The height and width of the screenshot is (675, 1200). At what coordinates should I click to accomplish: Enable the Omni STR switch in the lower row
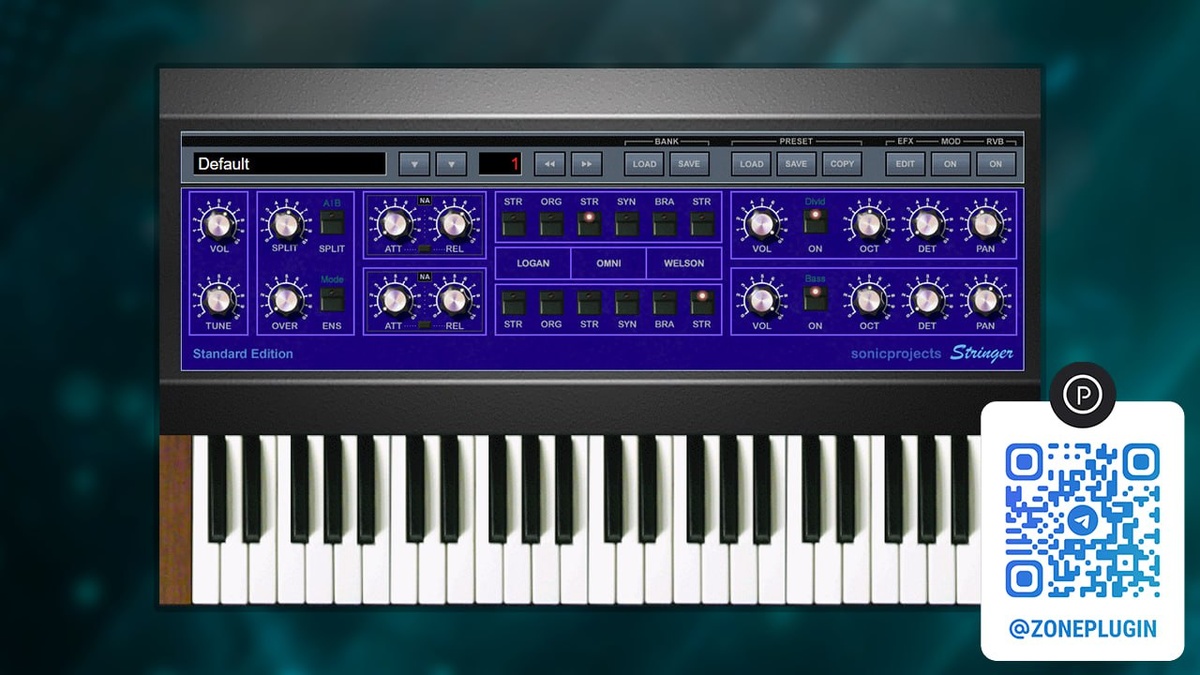(x=589, y=302)
